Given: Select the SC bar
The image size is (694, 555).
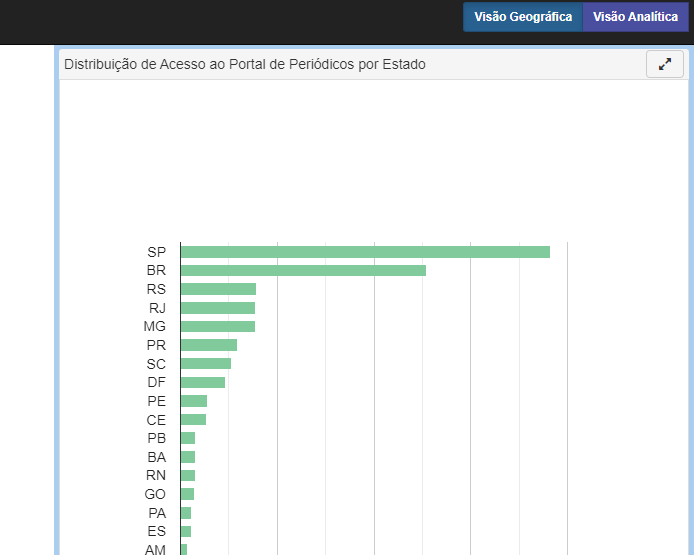Looking at the screenshot, I should point(206,364).
